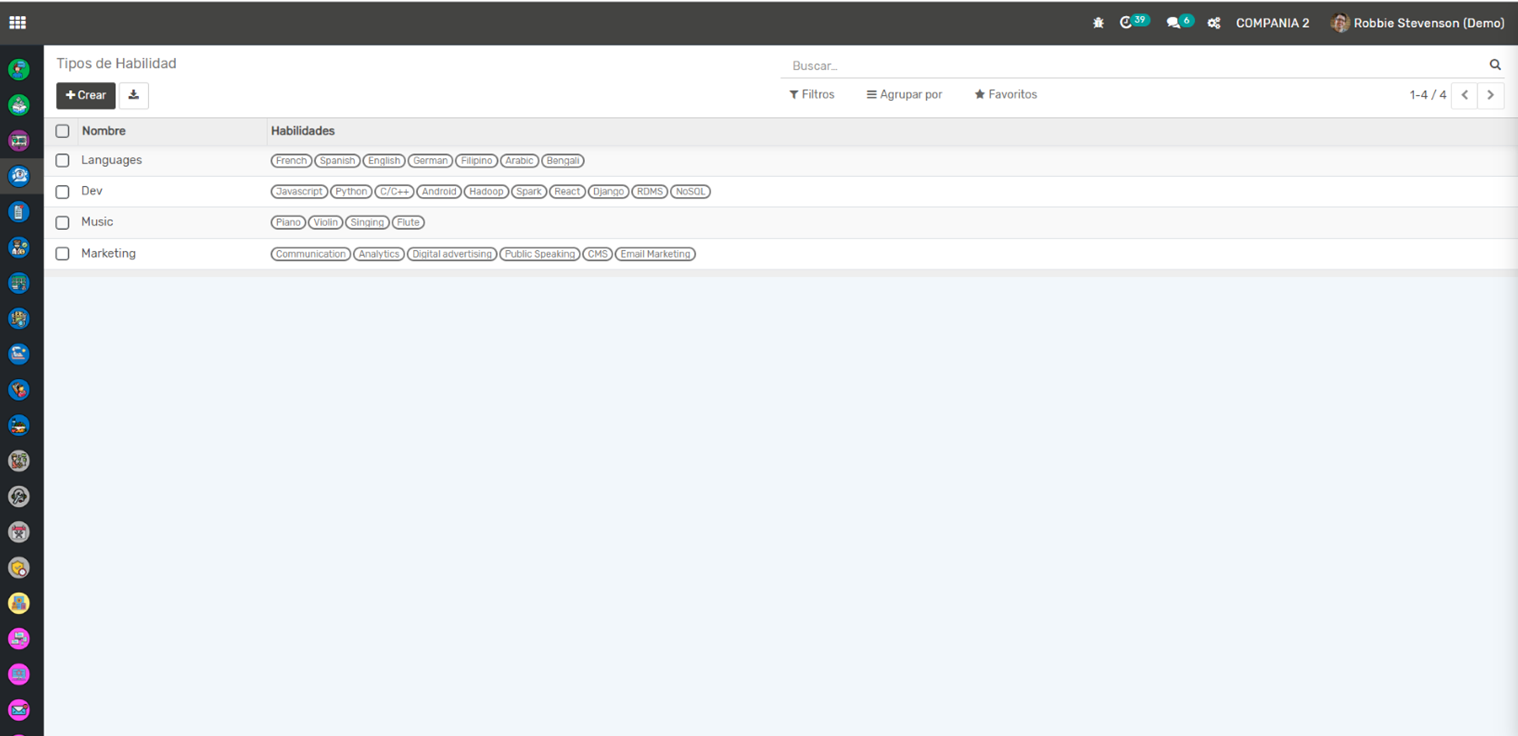Click the Crear button
This screenshot has height=736, width=1518.
coord(86,95)
